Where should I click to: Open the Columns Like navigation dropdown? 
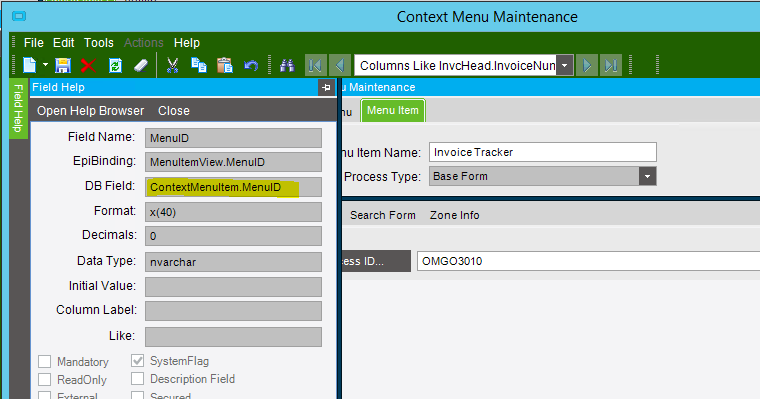coord(565,65)
